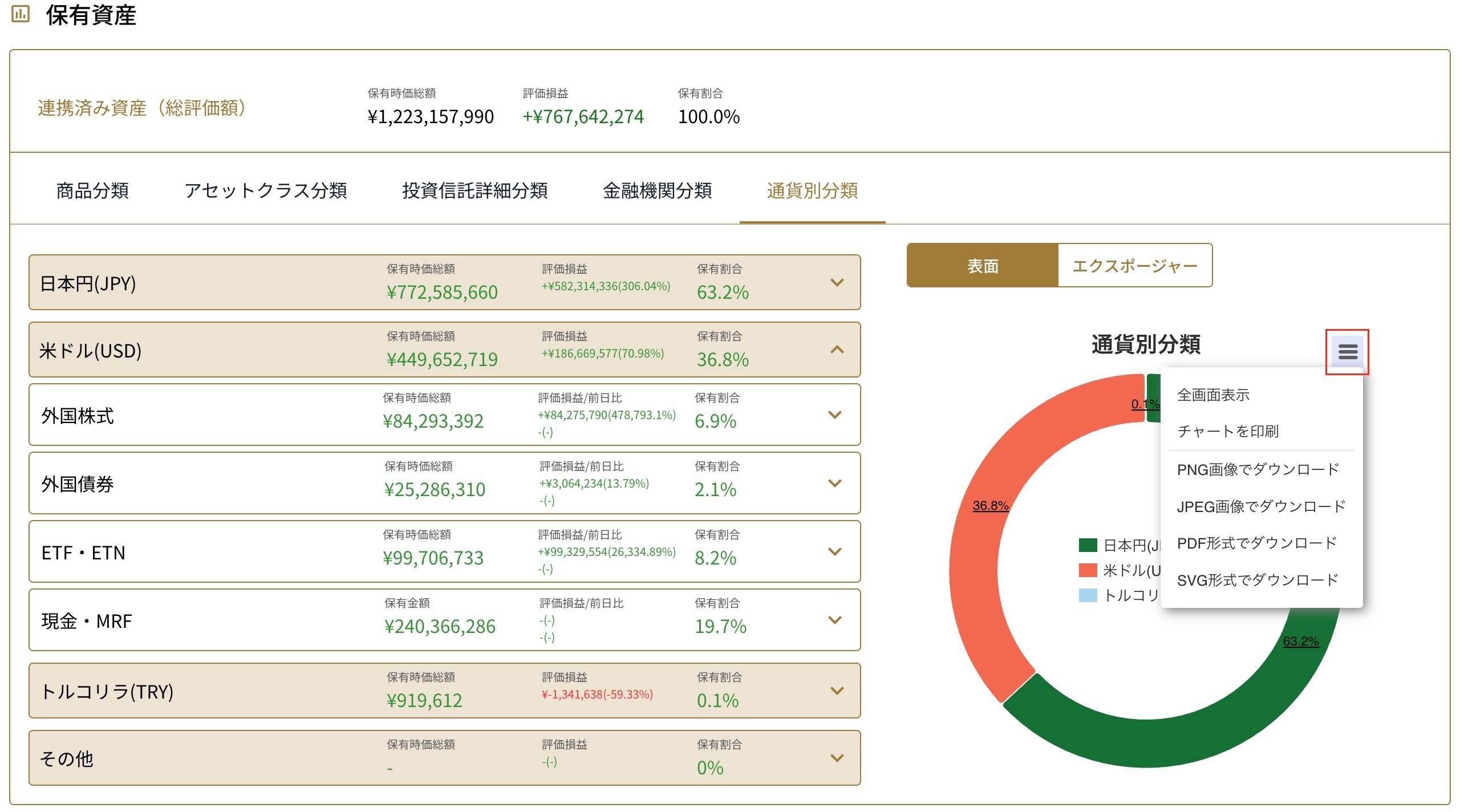Click the orange 米ドル legend marker

(1088, 570)
